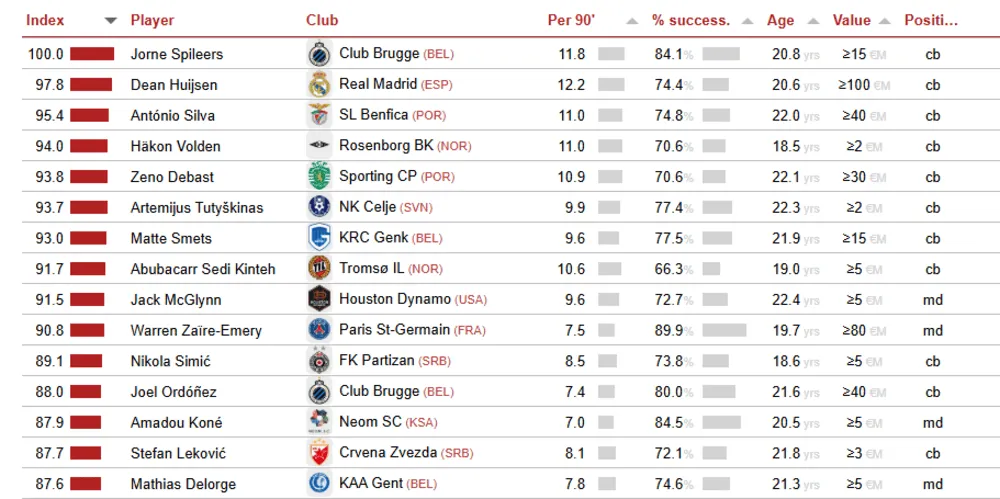Open the Rosenborg BK club link
The image size is (1000, 499).
(375, 146)
